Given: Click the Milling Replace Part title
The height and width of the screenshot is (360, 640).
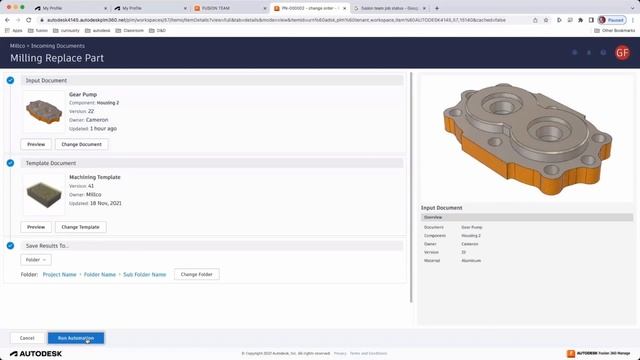Looking at the screenshot, I should [57, 58].
